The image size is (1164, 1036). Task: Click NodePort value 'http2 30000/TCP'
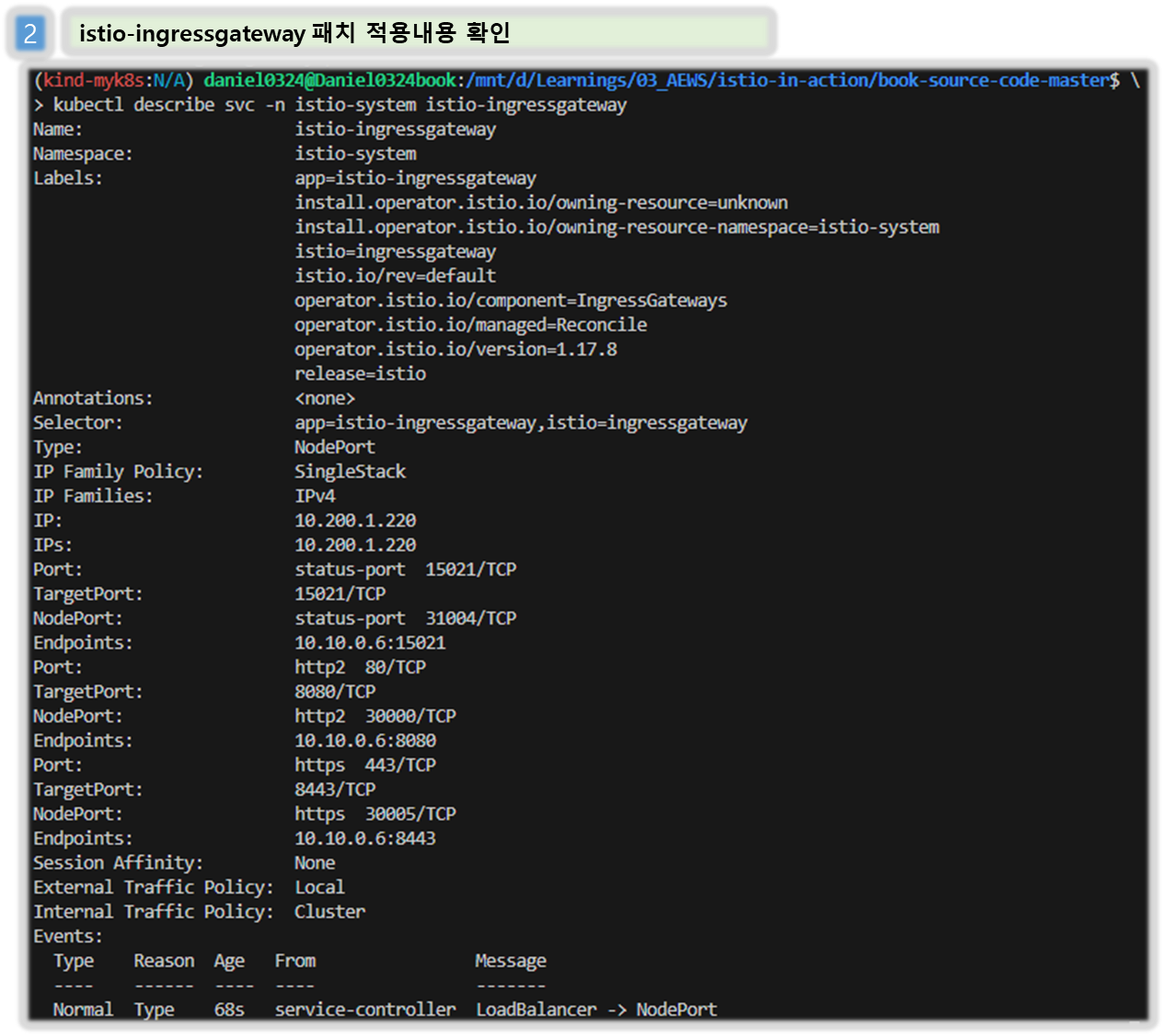click(x=375, y=716)
